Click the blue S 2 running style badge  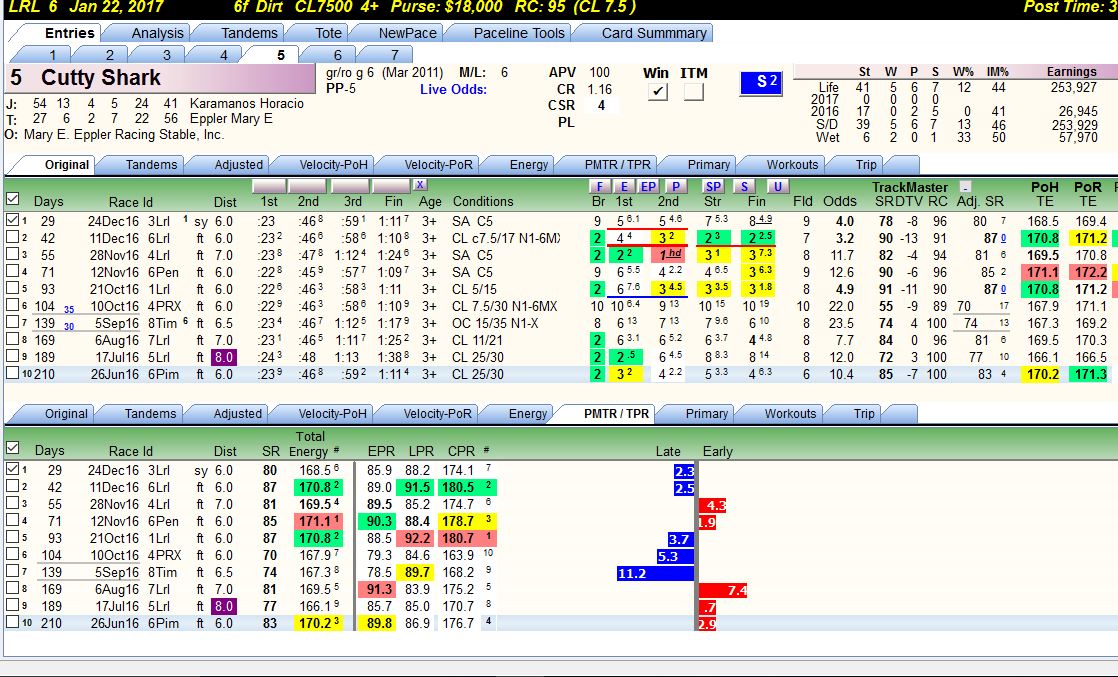(x=761, y=82)
